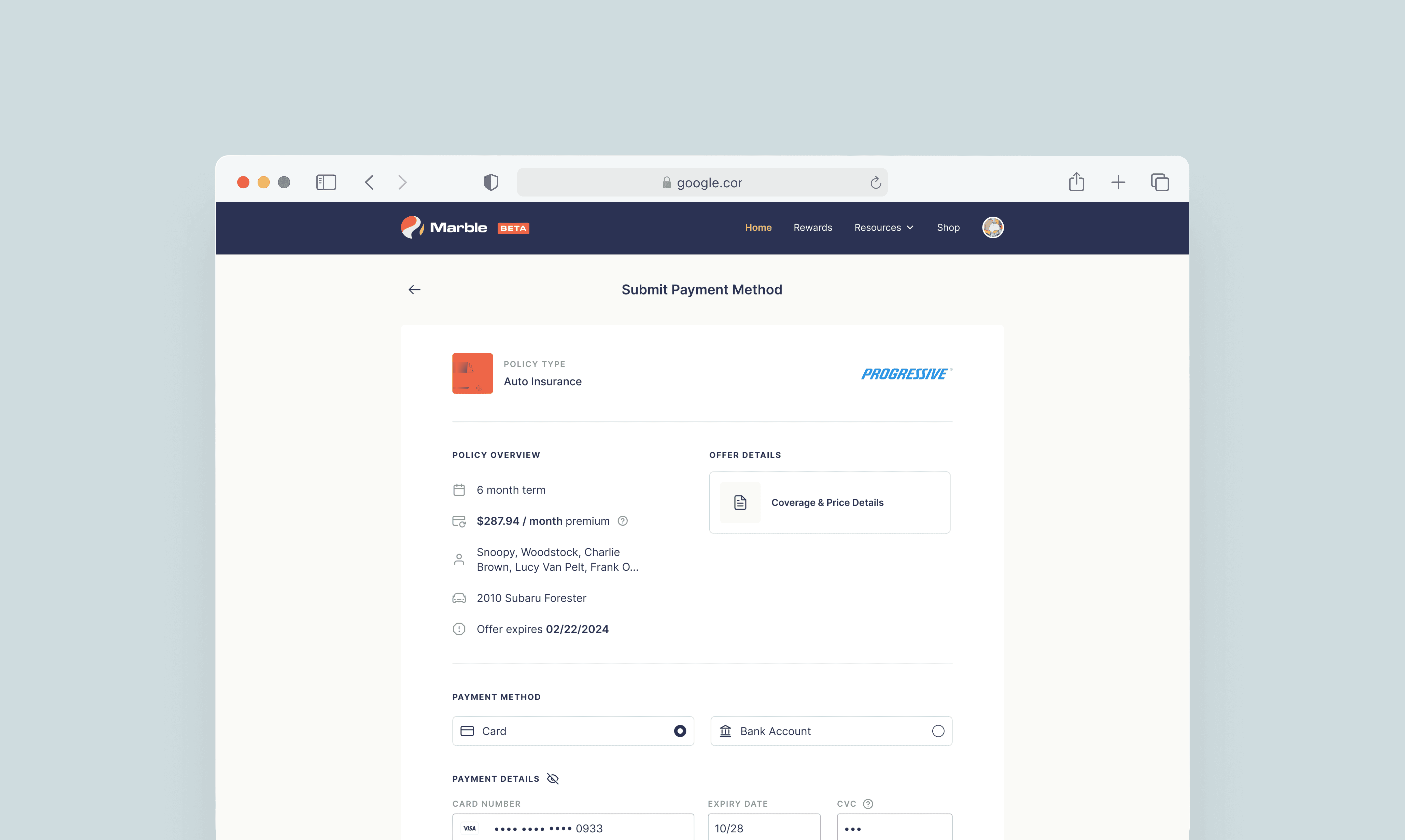This screenshot has width=1405, height=840.
Task: Select the Bank Account radio button
Action: 938,731
